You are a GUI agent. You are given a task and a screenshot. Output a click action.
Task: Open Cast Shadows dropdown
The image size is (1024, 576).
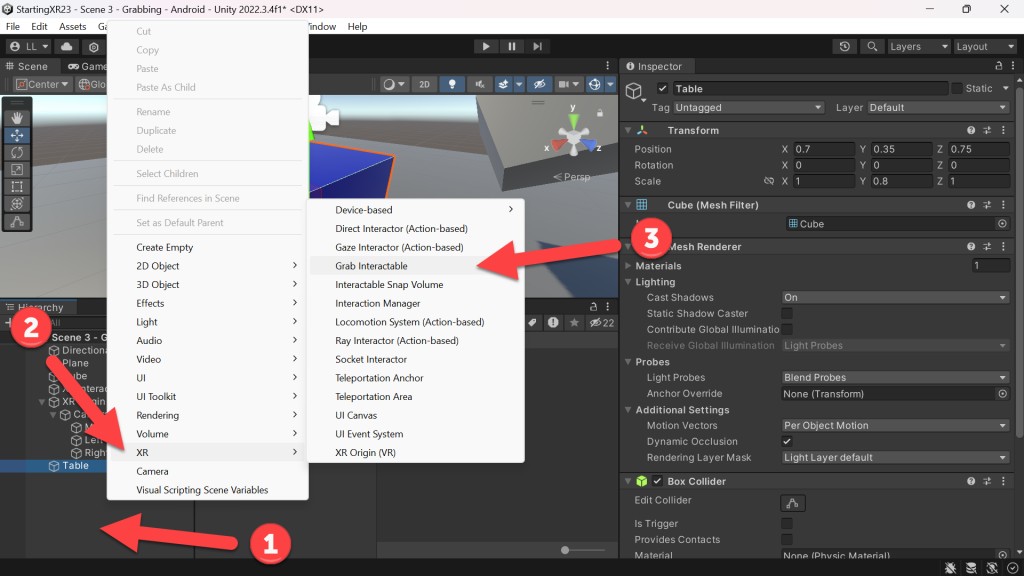coord(895,297)
